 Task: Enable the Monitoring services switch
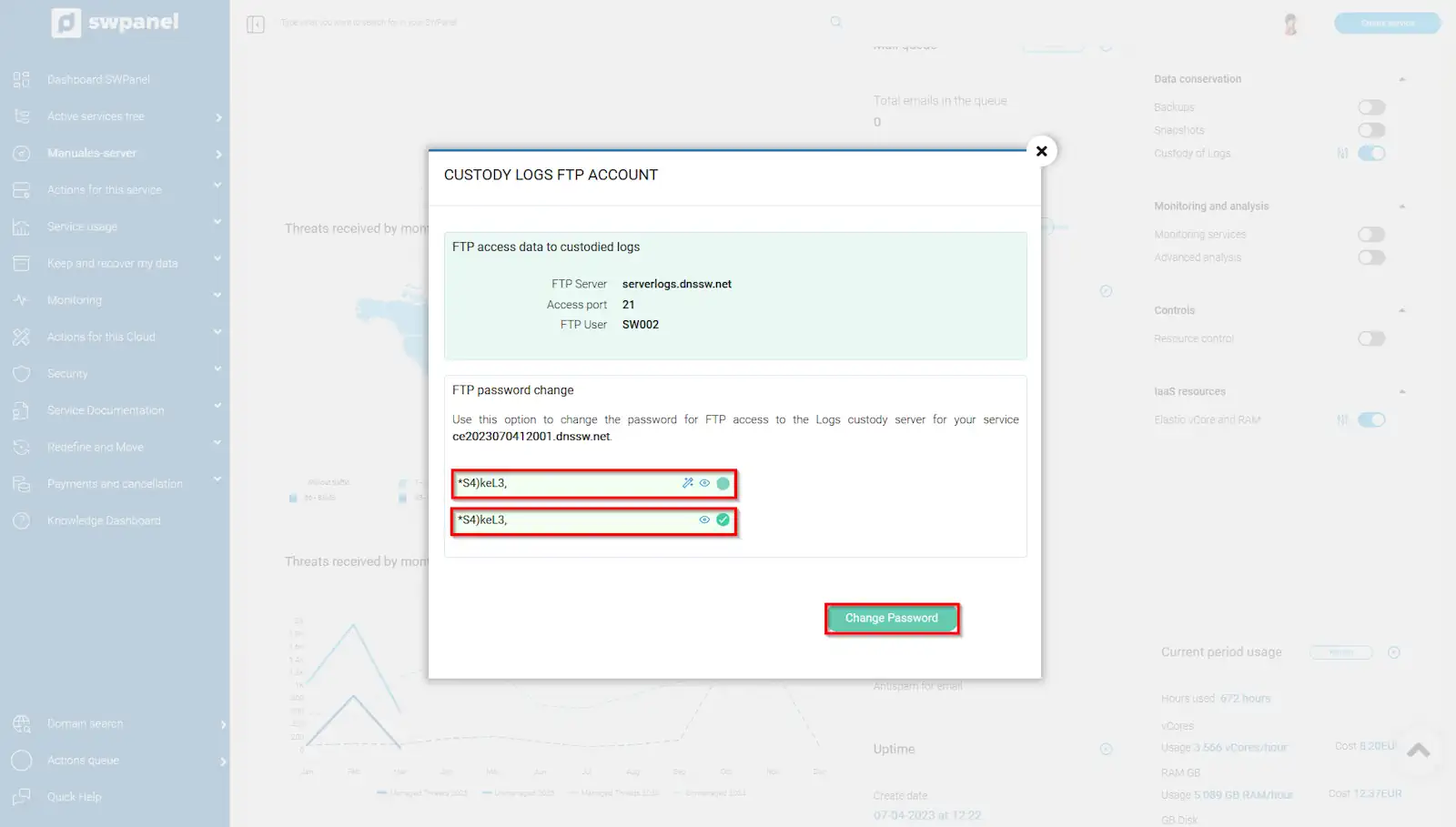pos(1370,235)
